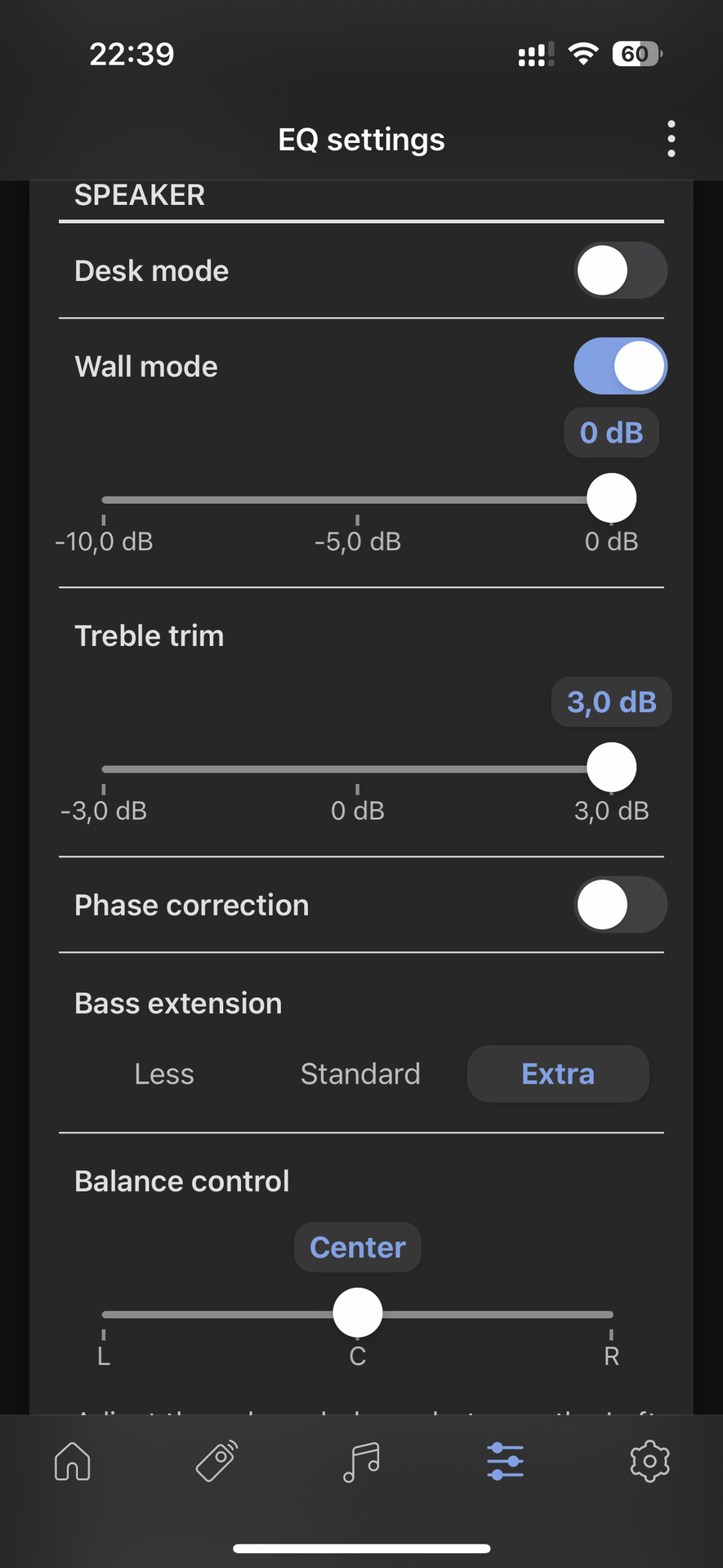Tap the Center balance value label
Image resolution: width=723 pixels, height=1568 pixels.
pos(358,1247)
